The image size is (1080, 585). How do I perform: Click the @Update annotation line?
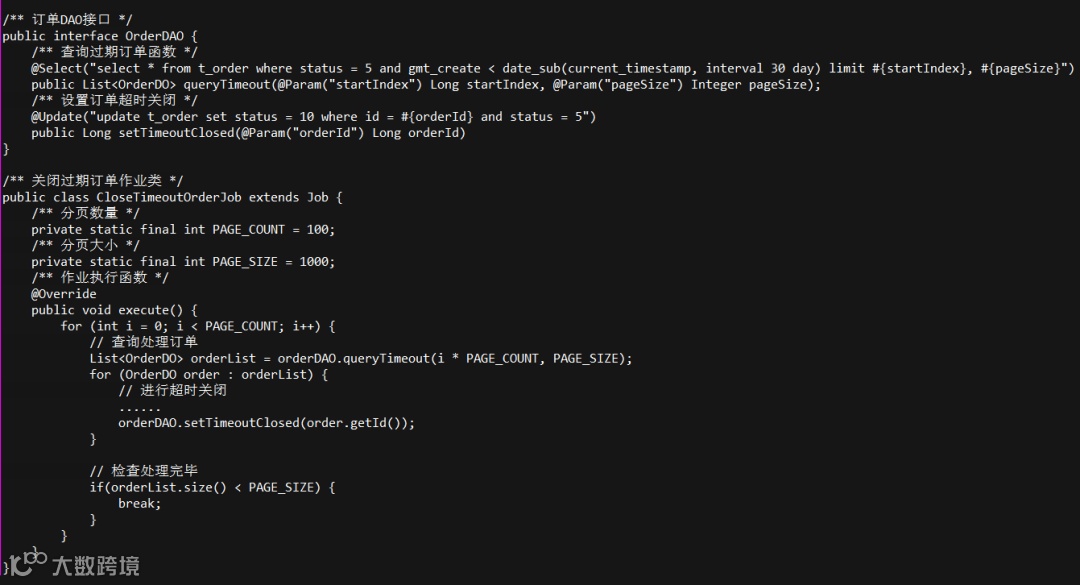(313, 116)
